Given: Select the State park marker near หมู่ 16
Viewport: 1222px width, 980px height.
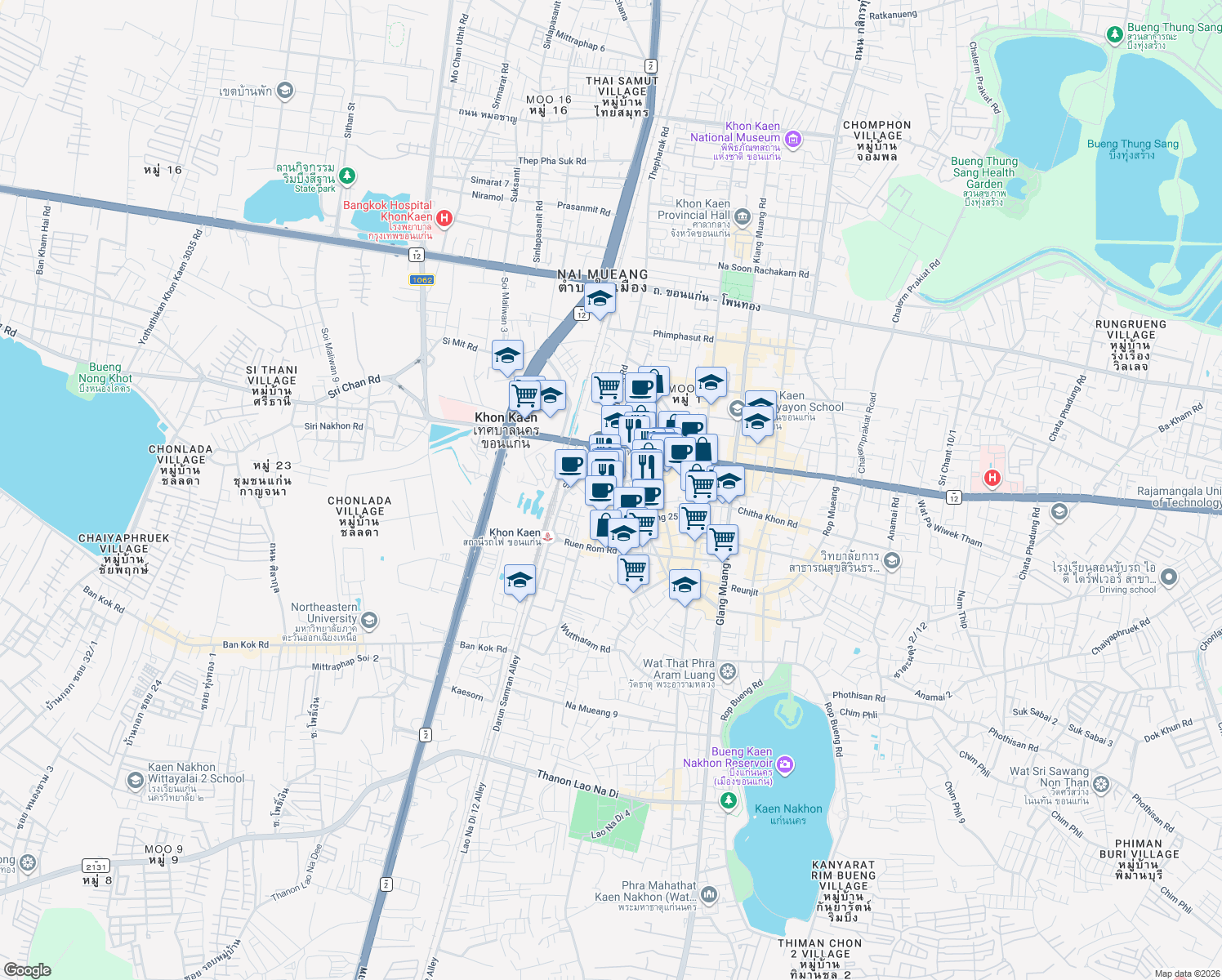Looking at the screenshot, I should coord(346,175).
